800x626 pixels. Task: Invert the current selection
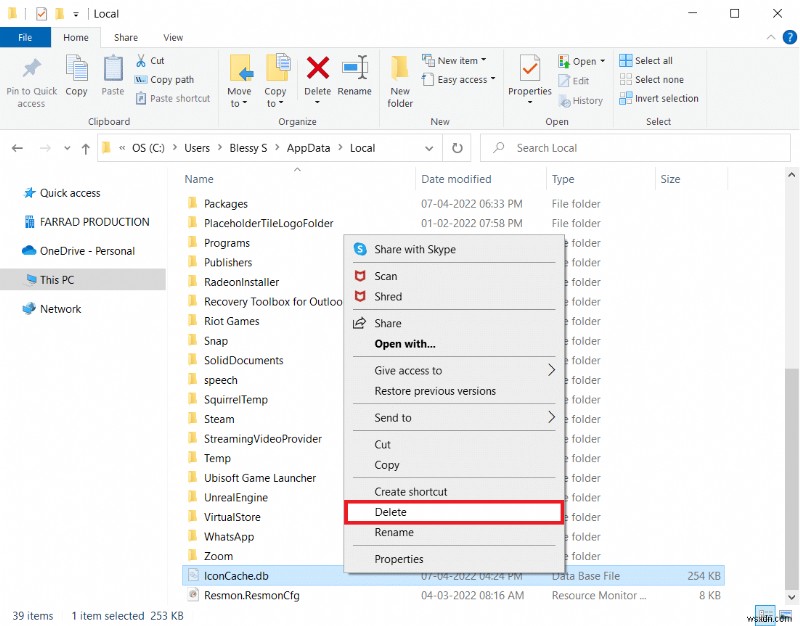pos(659,98)
